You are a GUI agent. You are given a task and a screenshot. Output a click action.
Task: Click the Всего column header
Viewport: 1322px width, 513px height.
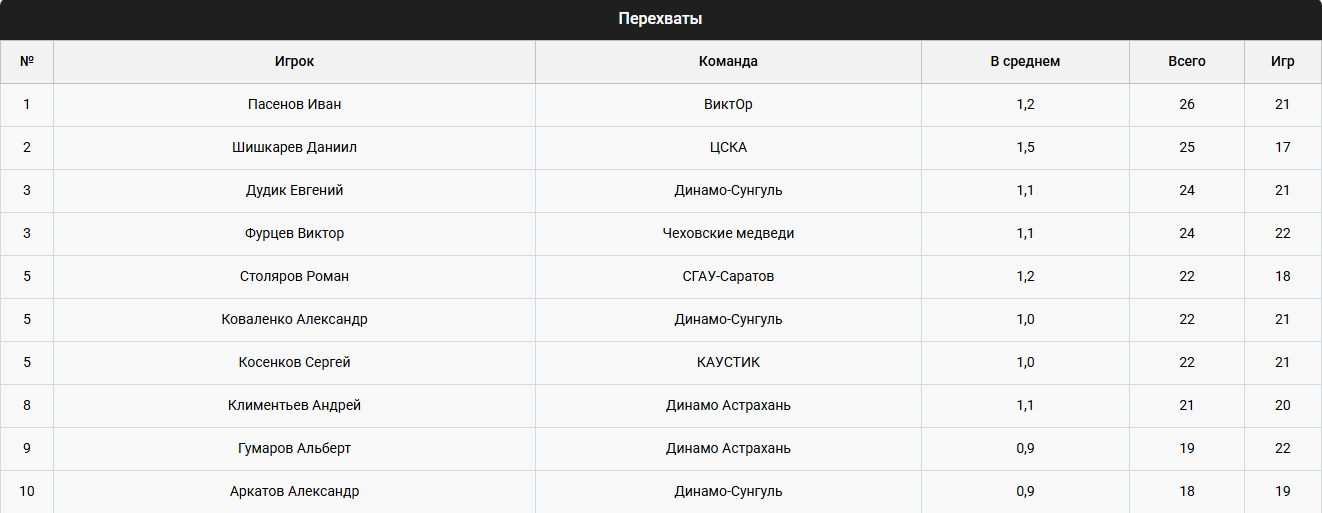(1186, 61)
